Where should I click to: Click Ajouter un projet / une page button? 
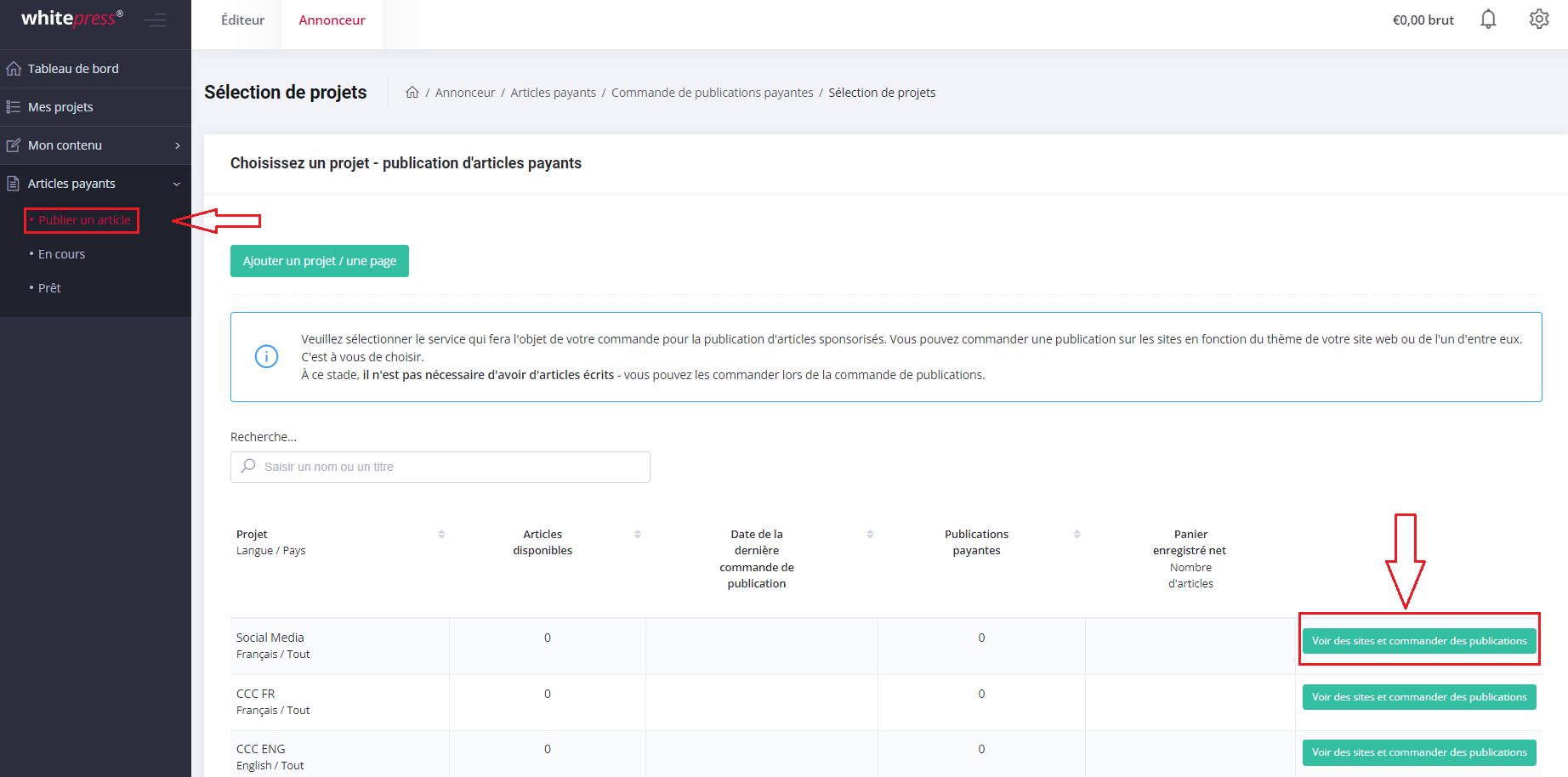320,261
